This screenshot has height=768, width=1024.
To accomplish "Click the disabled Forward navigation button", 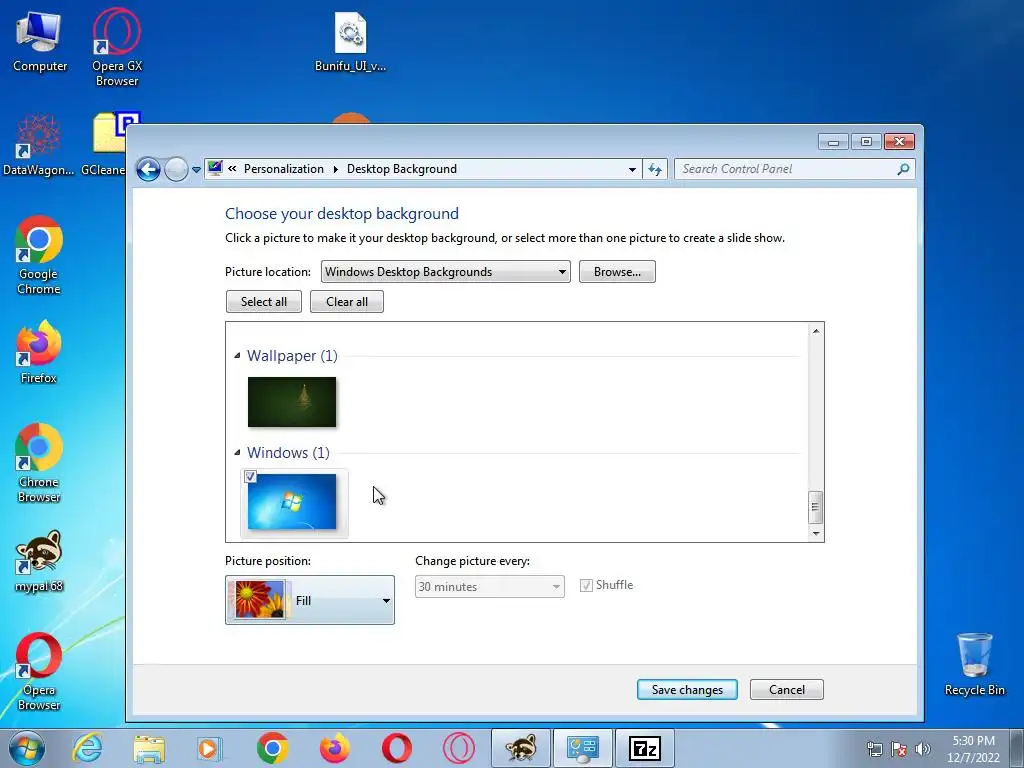I will (176, 170).
